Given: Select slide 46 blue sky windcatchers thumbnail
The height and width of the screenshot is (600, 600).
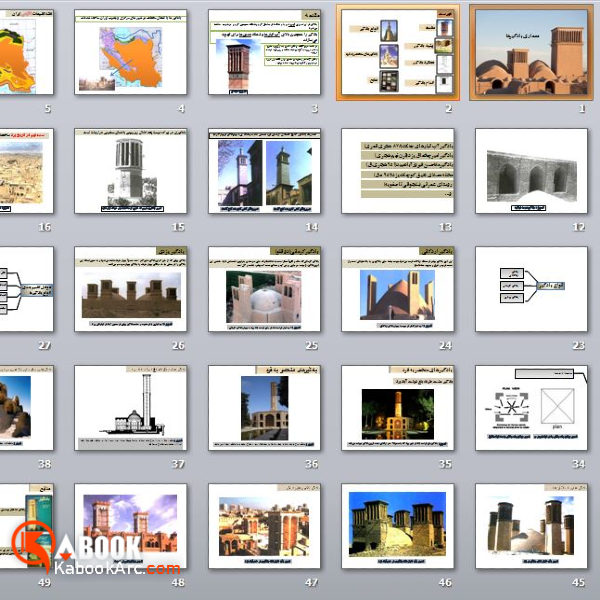Looking at the screenshot, I should tap(398, 526).
